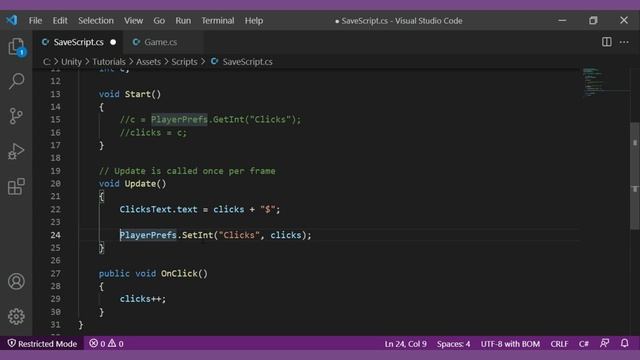
Task: Click the C# file icon in breadcrumb
Action: 215,61
